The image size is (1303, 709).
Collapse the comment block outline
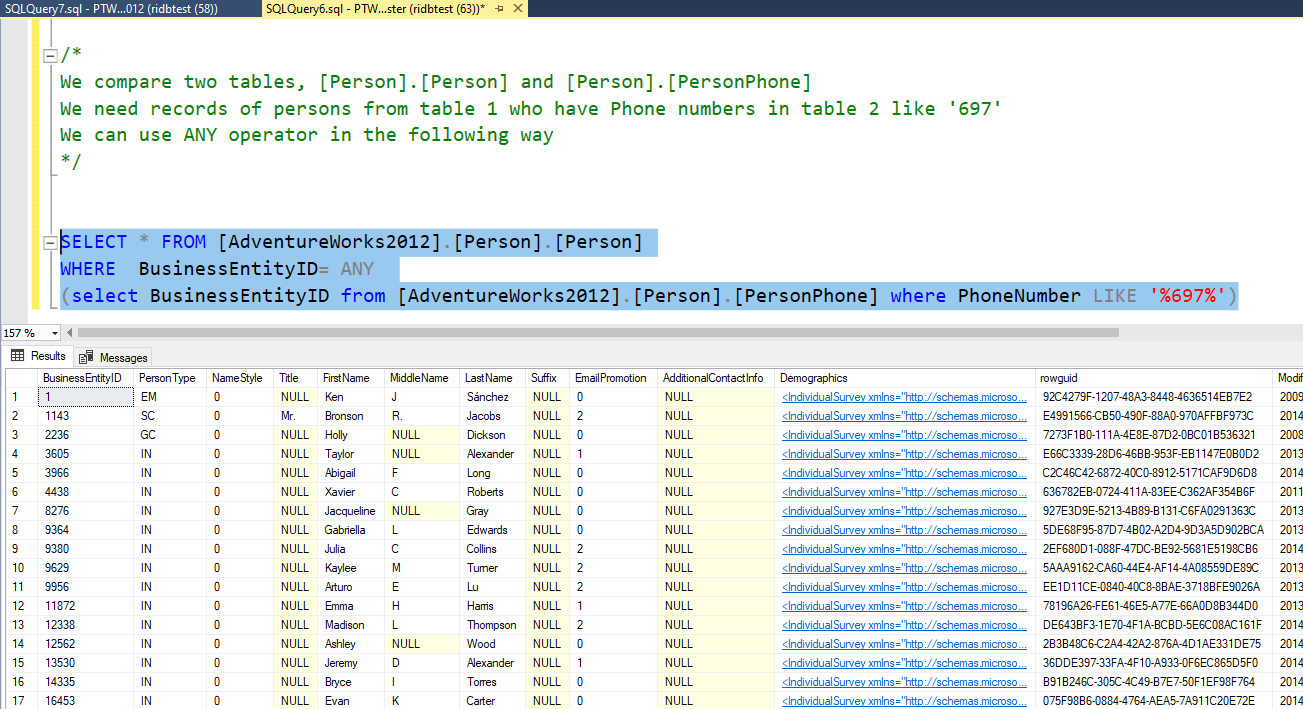tap(50, 56)
